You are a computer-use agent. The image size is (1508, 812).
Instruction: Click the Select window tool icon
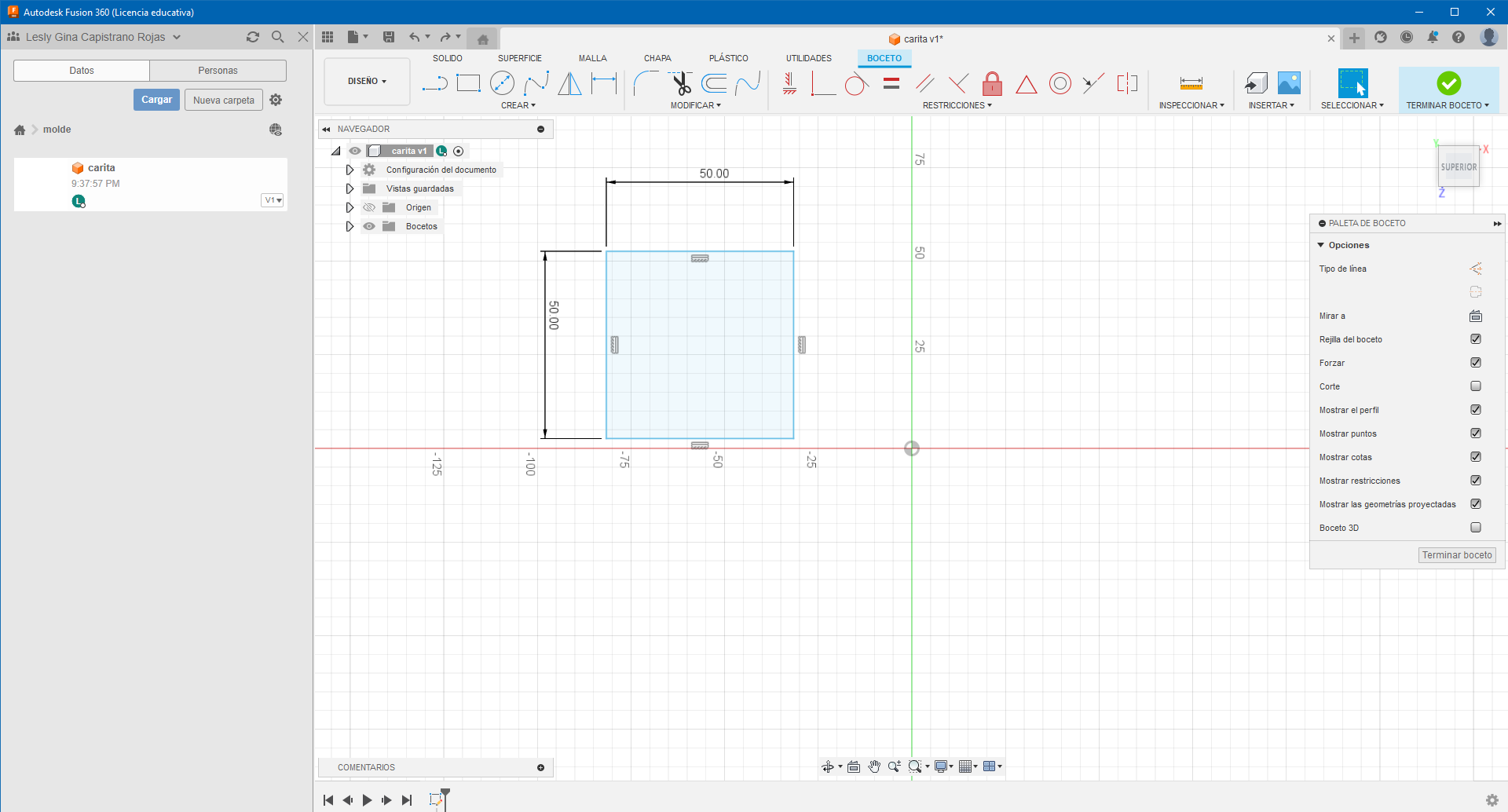1352,83
